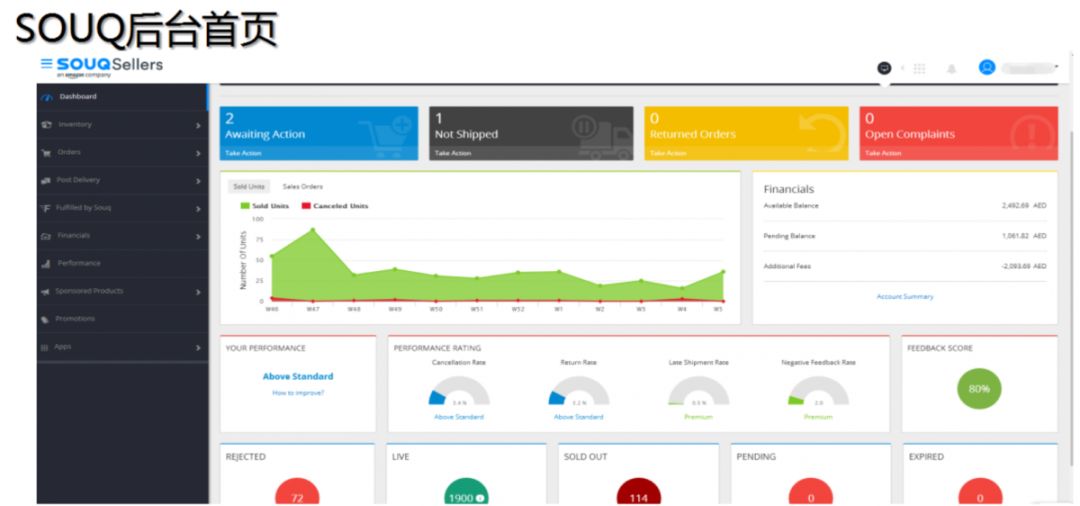Expand the Orders sidebar submenu arrow
The width and height of the screenshot is (1080, 506).
(x=198, y=154)
